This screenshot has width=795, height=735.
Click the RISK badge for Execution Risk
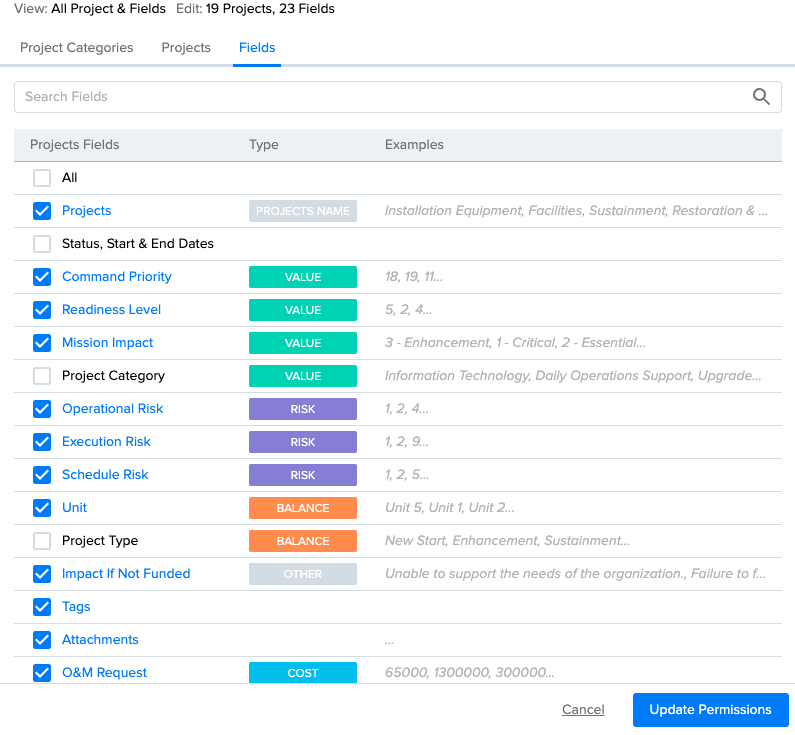point(303,442)
